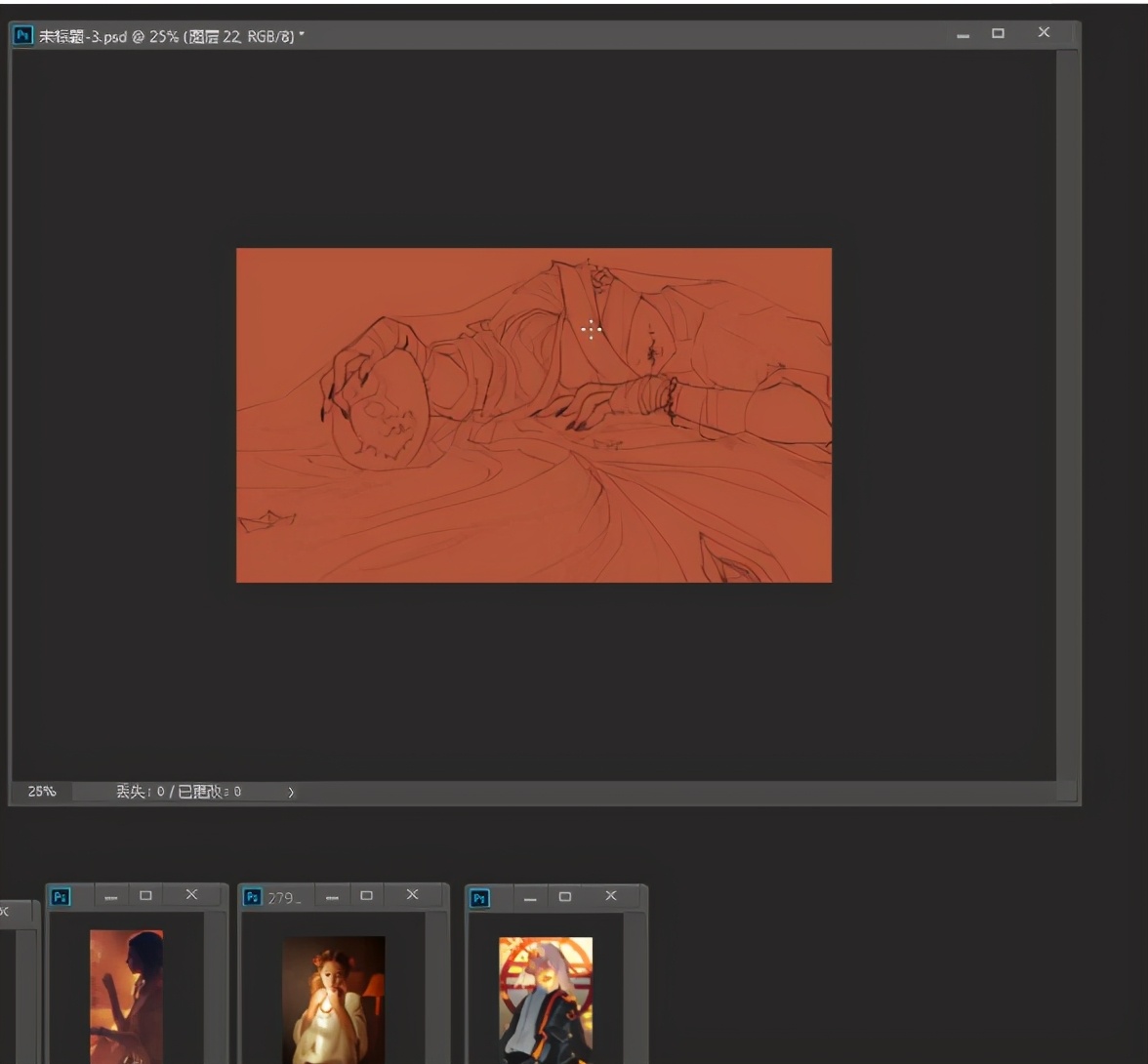Expand the status bar info arrow menu

291,792
